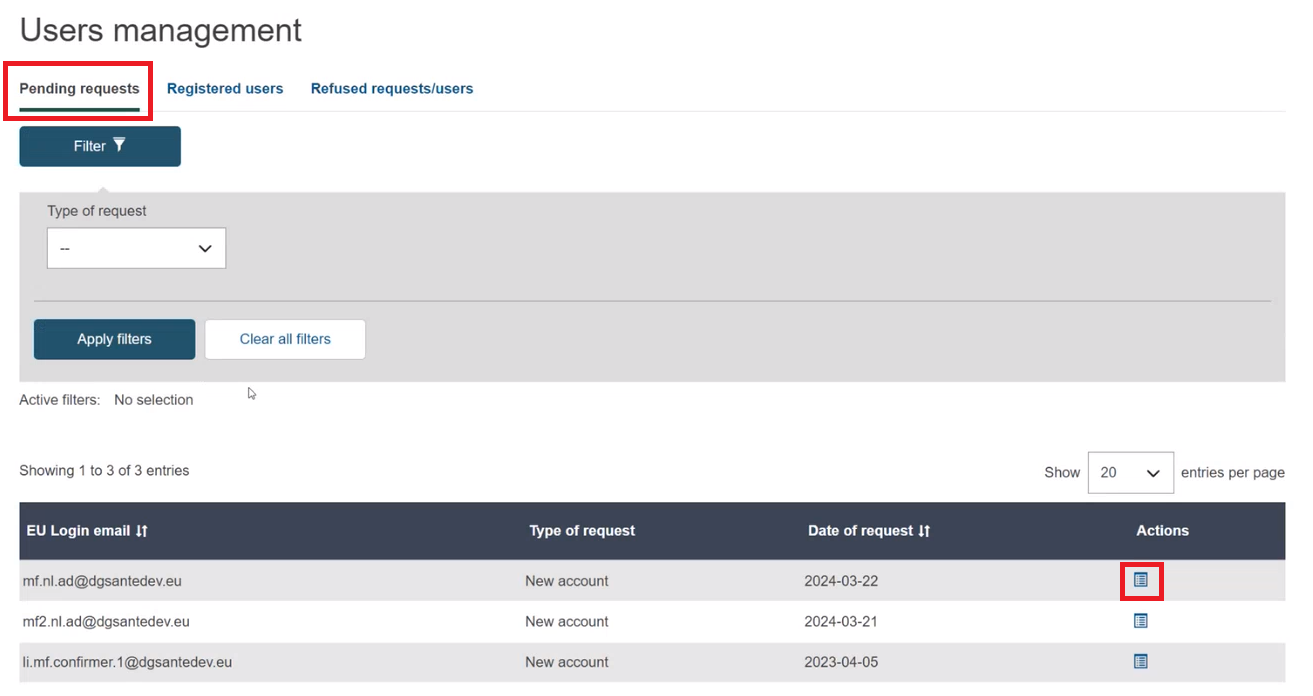Click the funnel icon on Filter button
Image resolution: width=1313 pixels, height=696 pixels.
119,145
